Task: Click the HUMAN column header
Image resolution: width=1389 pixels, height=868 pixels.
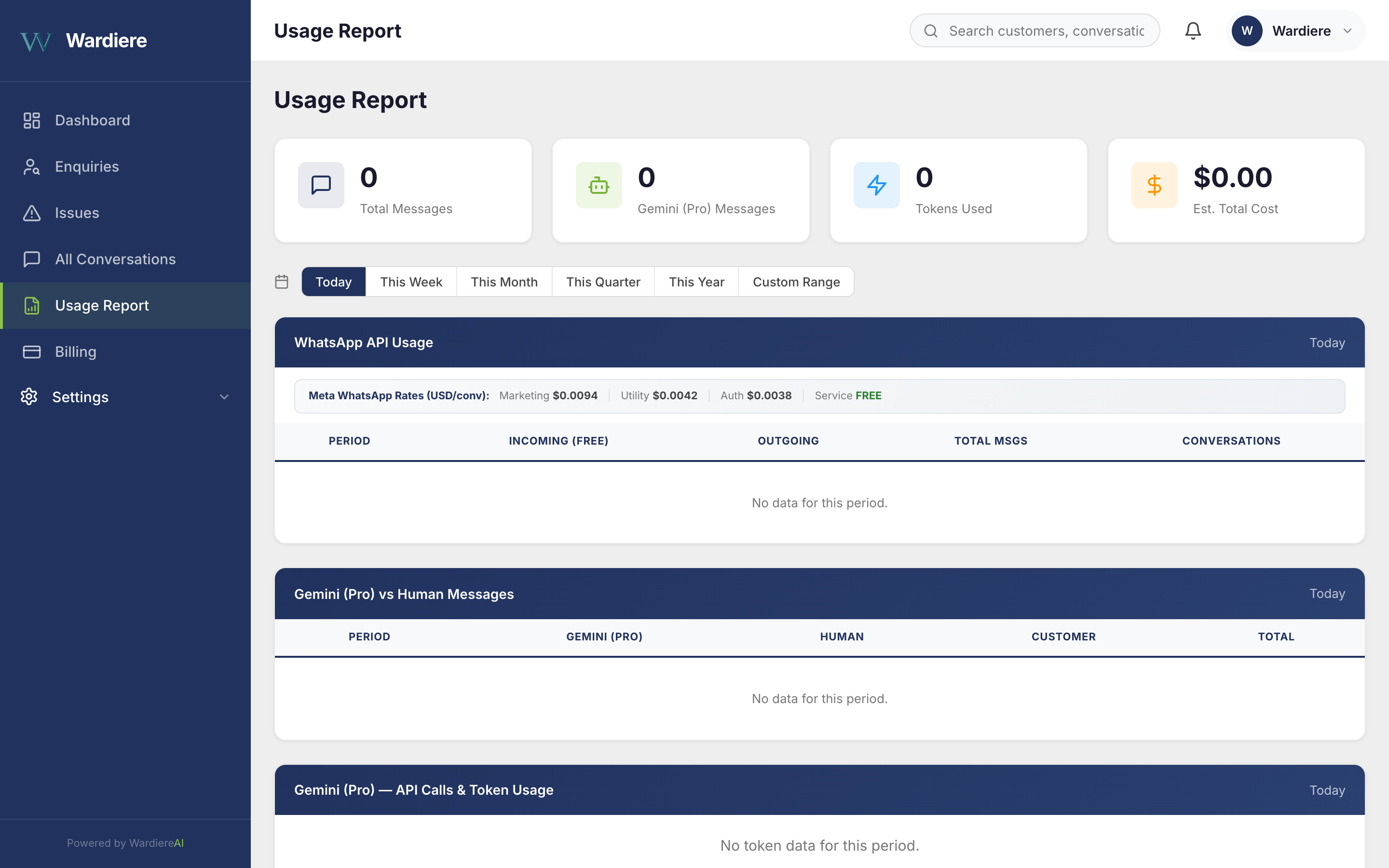Action: pyautogui.click(x=842, y=637)
